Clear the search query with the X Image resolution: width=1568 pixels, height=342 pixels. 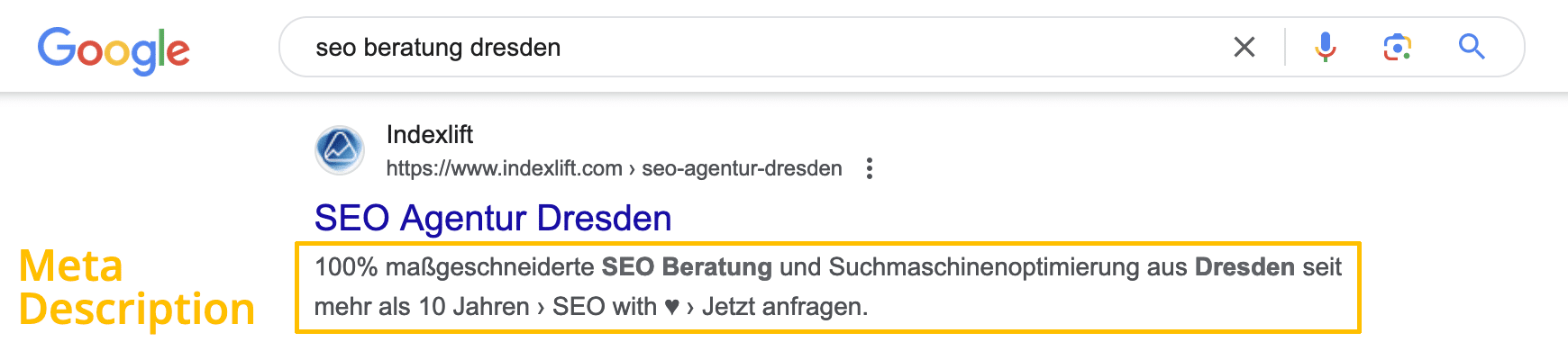coord(1244,47)
